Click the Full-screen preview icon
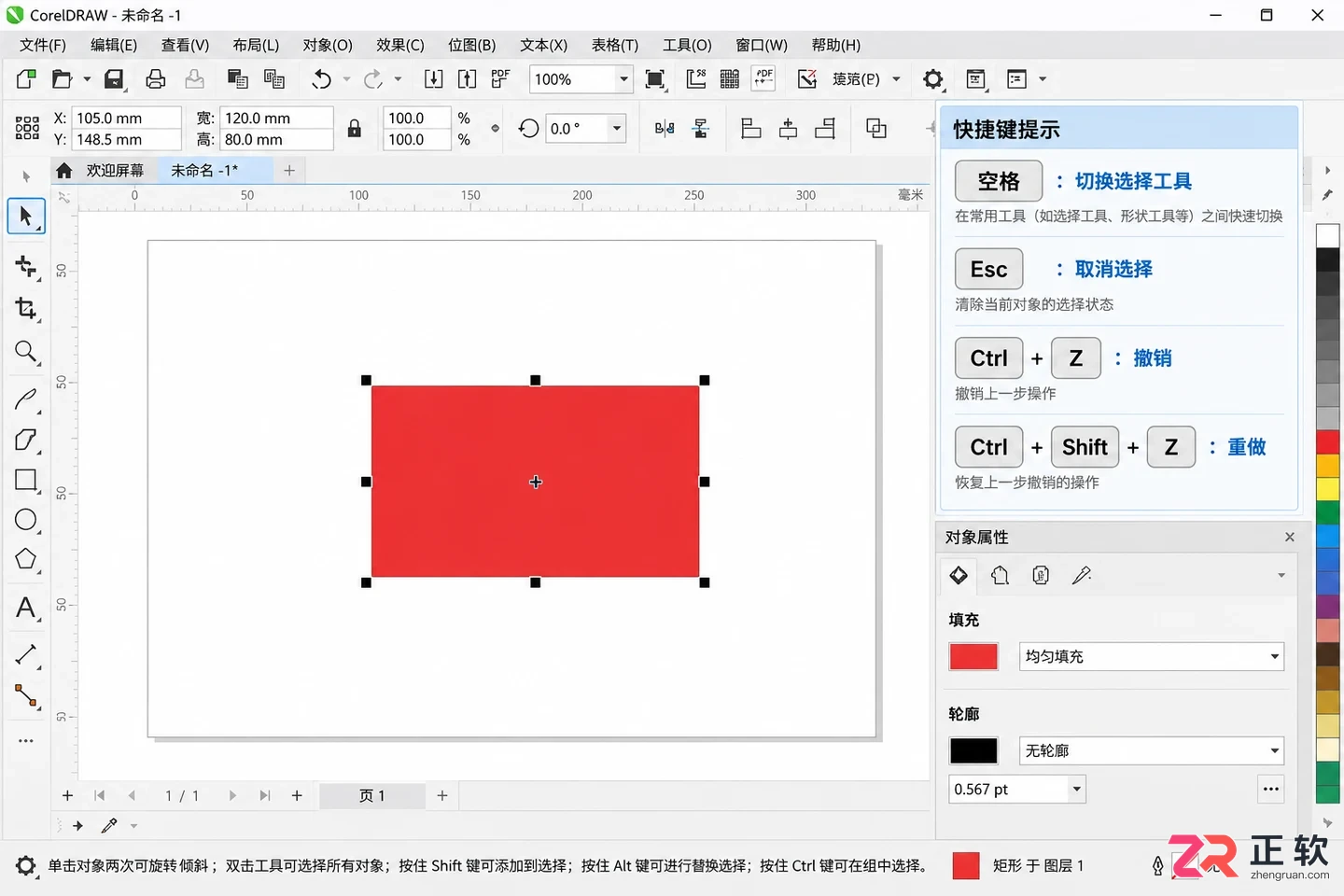 pos(655,79)
